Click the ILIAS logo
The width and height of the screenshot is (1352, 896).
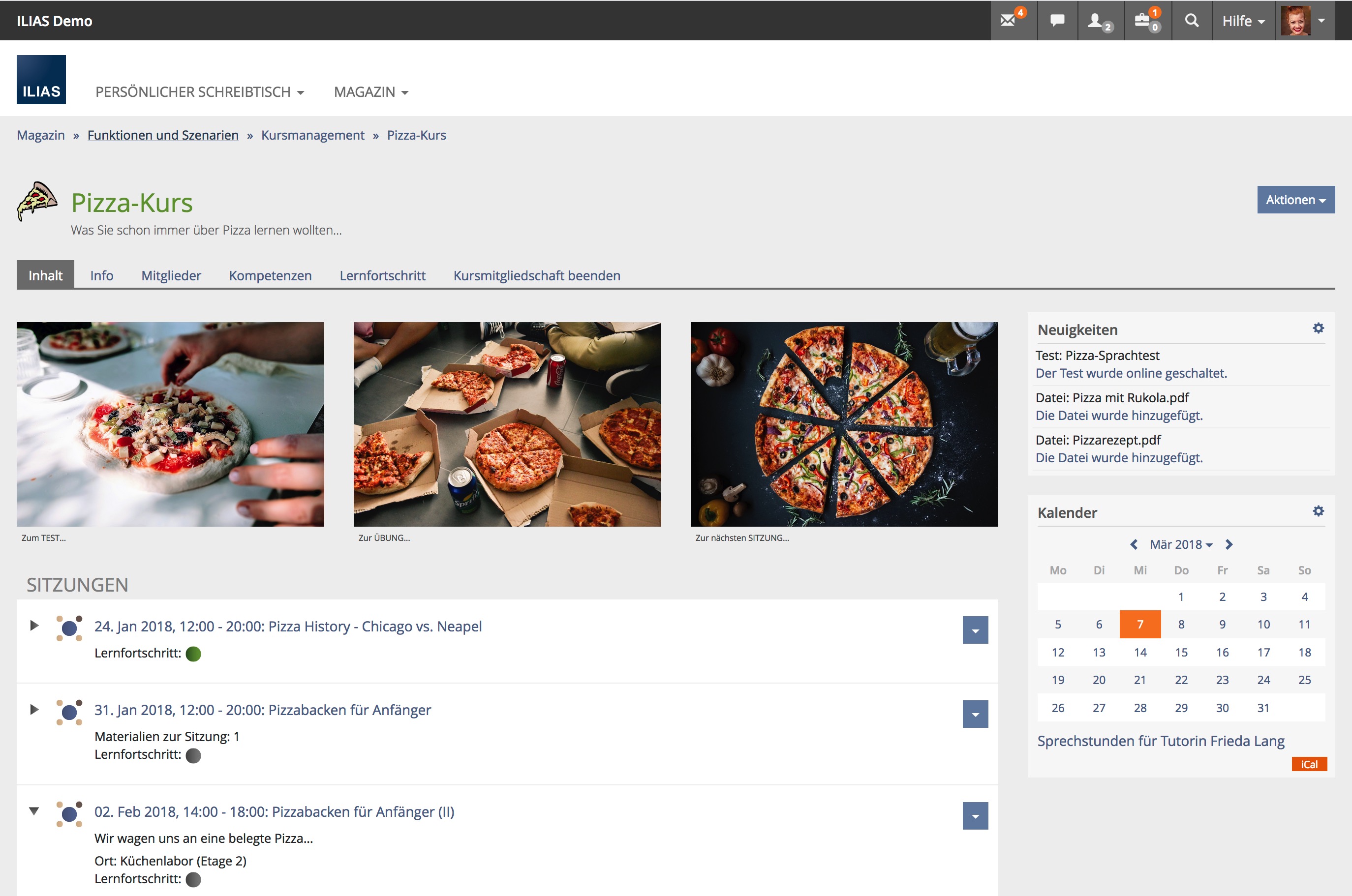coord(41,80)
